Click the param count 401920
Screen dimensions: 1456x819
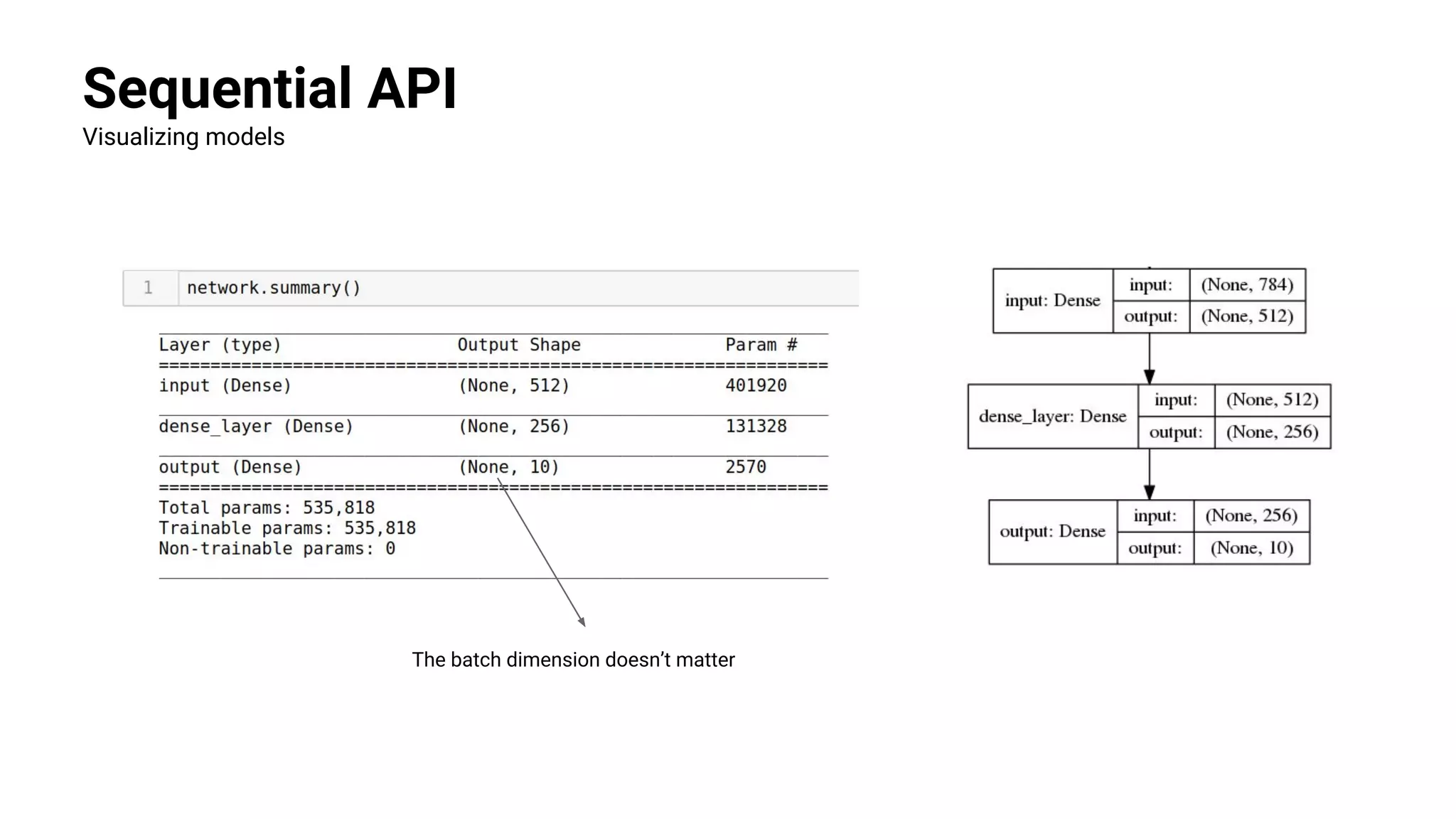[756, 385]
